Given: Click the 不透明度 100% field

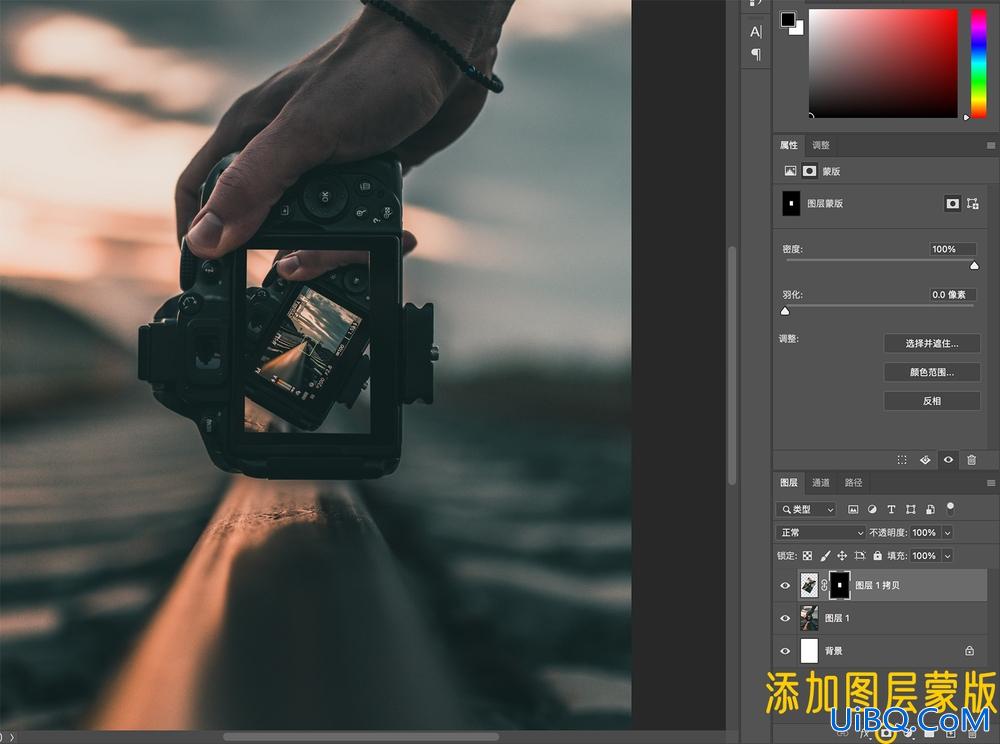Looking at the screenshot, I should pos(924,532).
